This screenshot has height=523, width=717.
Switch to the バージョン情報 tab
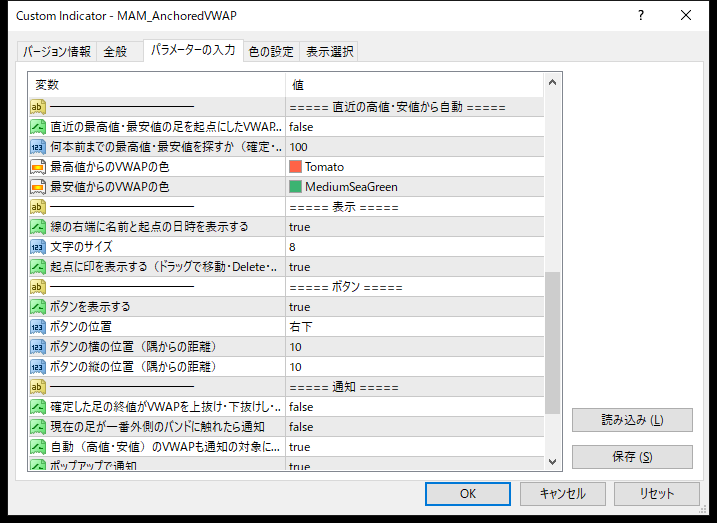57,52
